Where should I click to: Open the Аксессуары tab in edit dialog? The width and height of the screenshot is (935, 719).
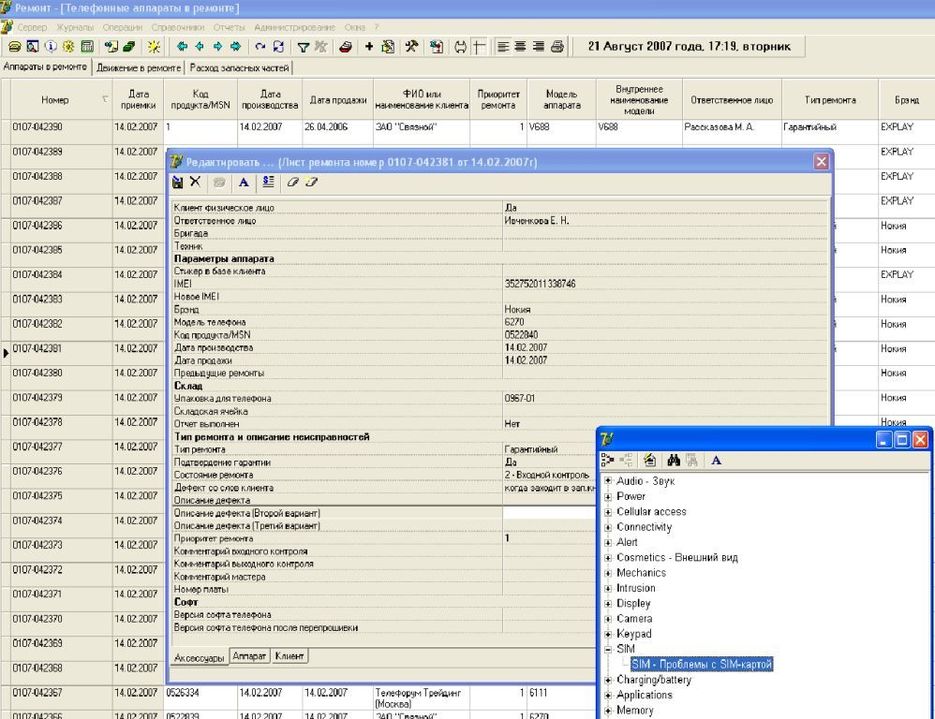click(199, 658)
